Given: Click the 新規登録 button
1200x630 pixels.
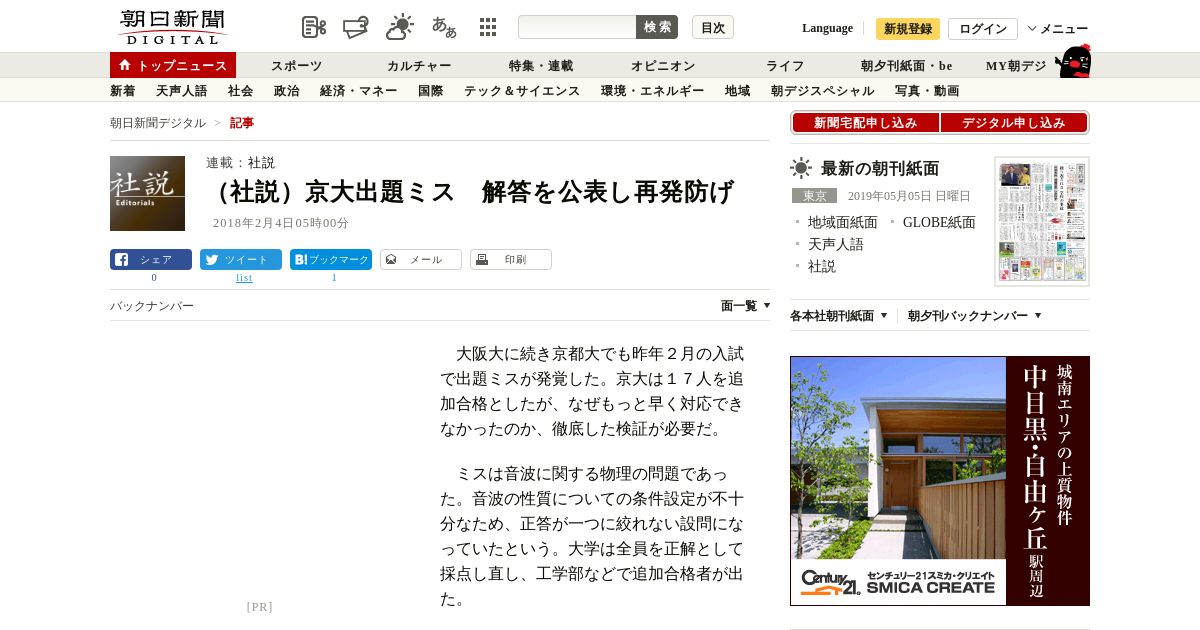Looking at the screenshot, I should point(908,28).
